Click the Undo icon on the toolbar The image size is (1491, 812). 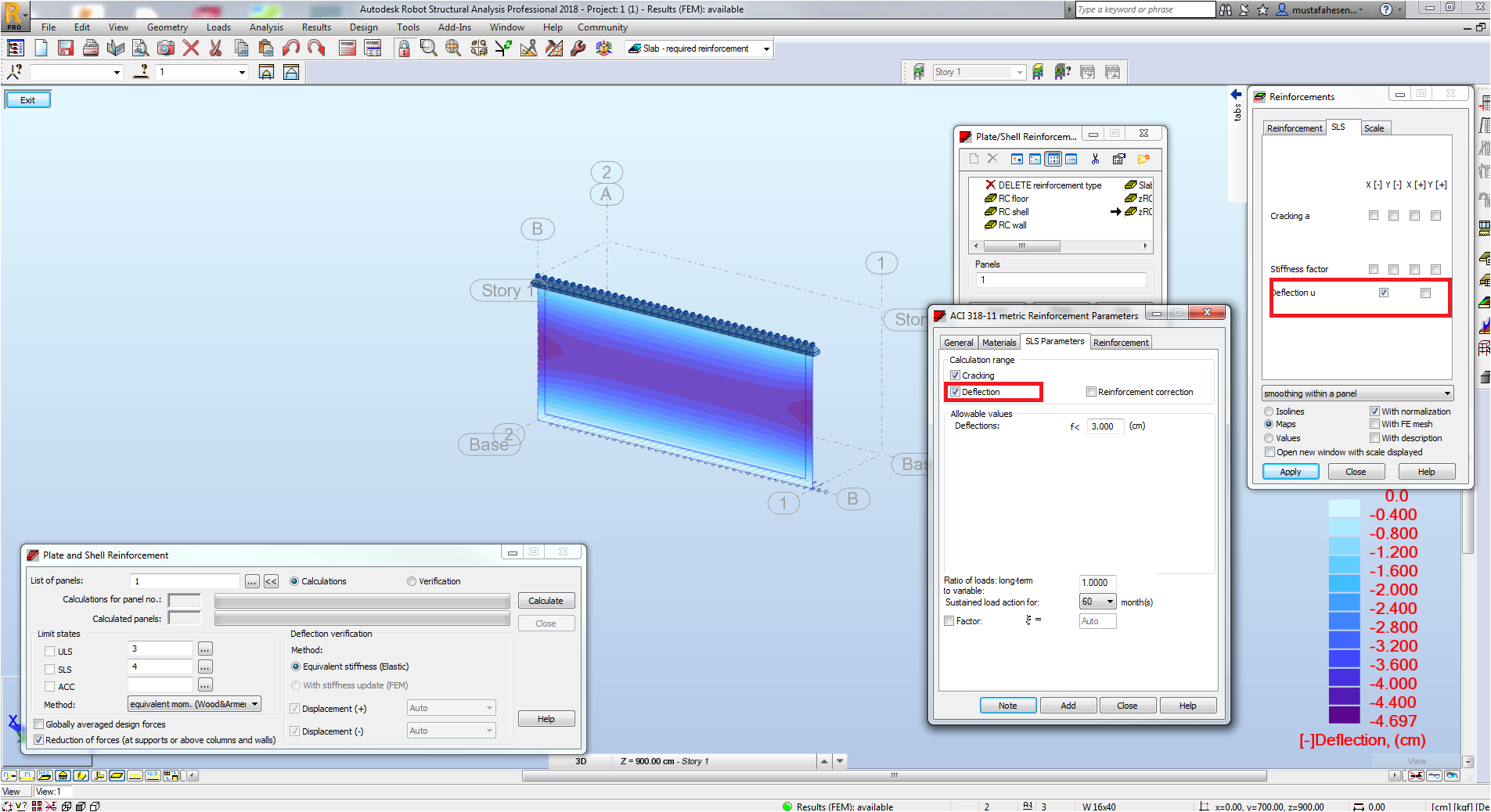(x=290, y=48)
